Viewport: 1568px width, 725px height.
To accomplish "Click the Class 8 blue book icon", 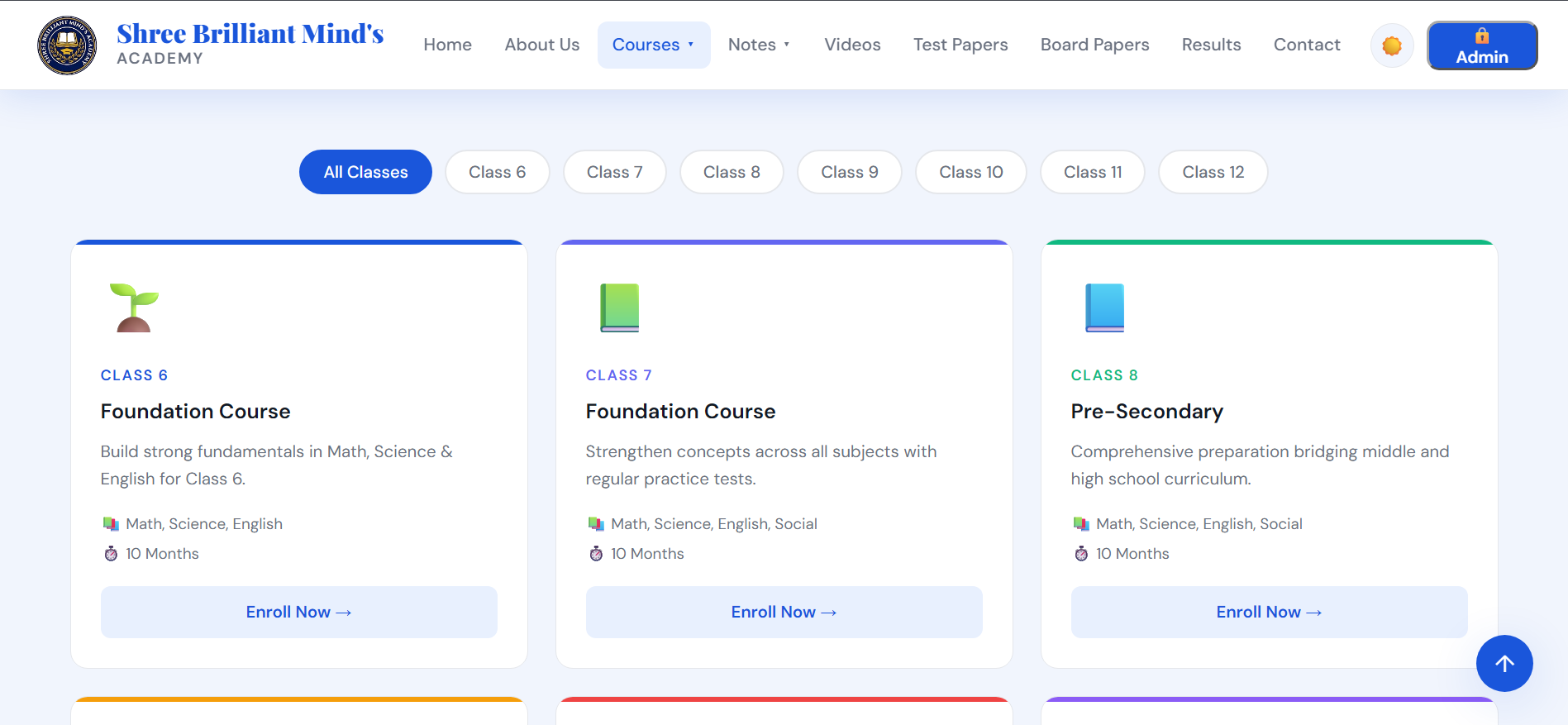I will tap(1104, 308).
